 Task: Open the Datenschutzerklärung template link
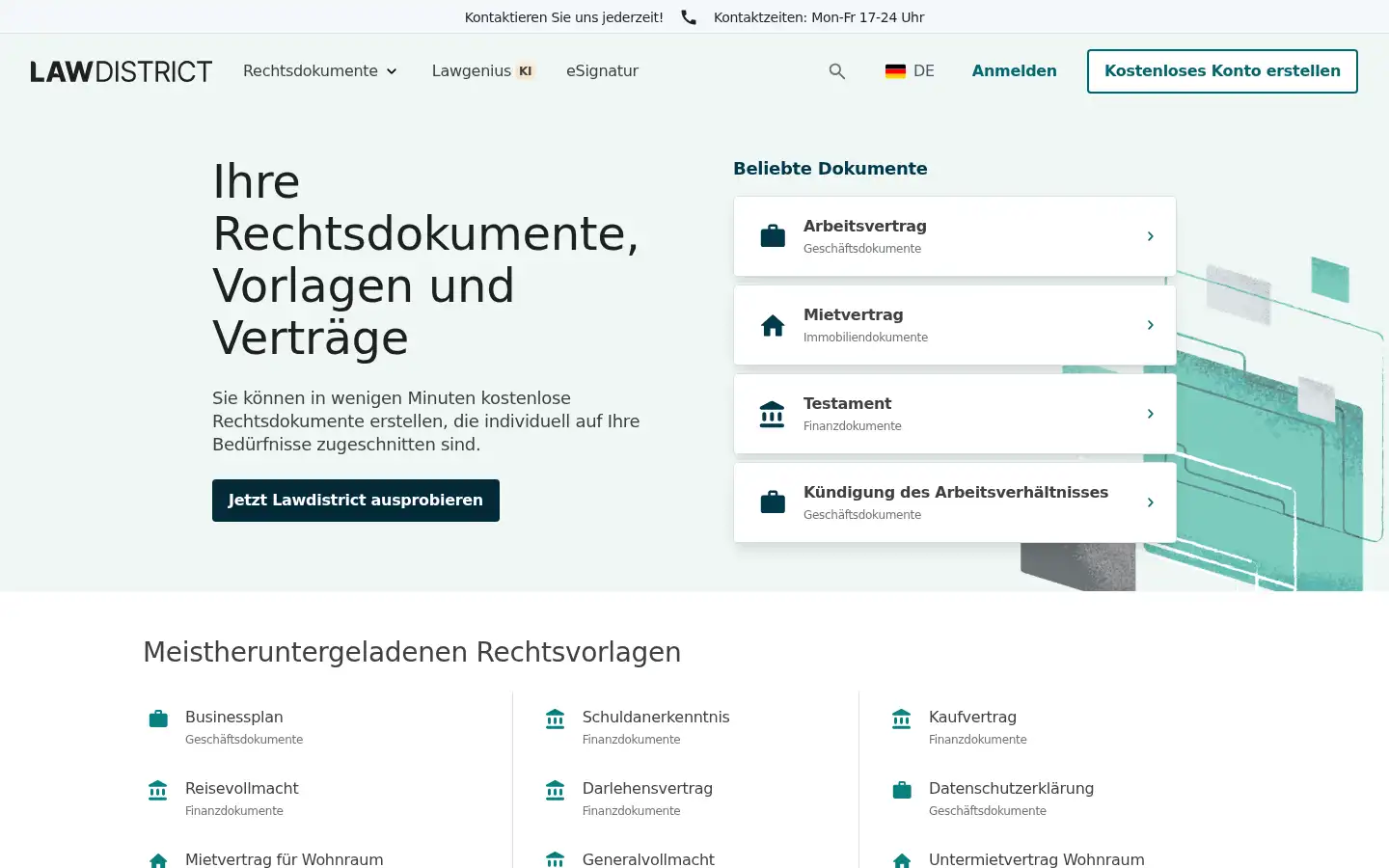pos(1011,788)
